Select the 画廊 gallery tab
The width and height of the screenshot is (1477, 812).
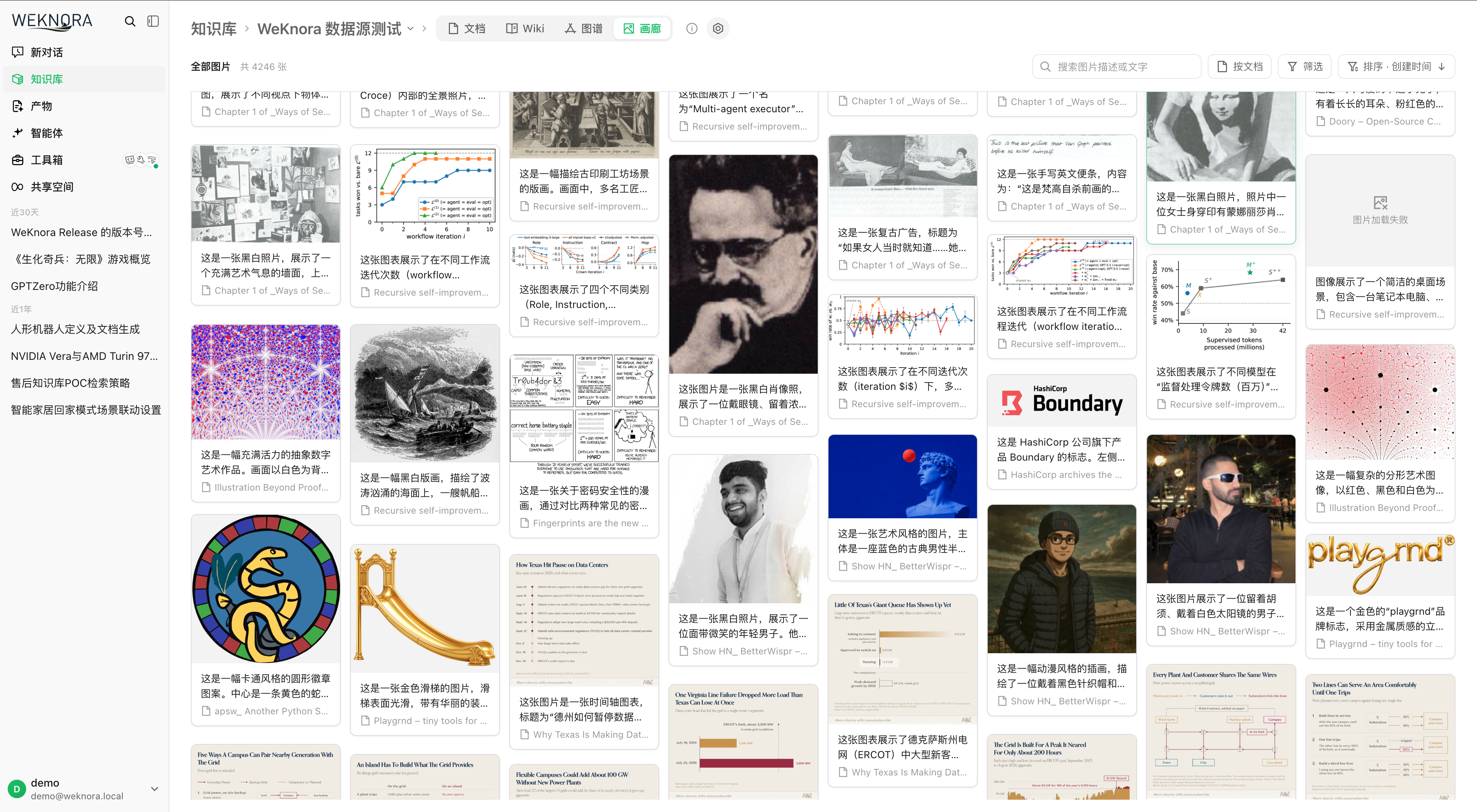click(x=642, y=28)
